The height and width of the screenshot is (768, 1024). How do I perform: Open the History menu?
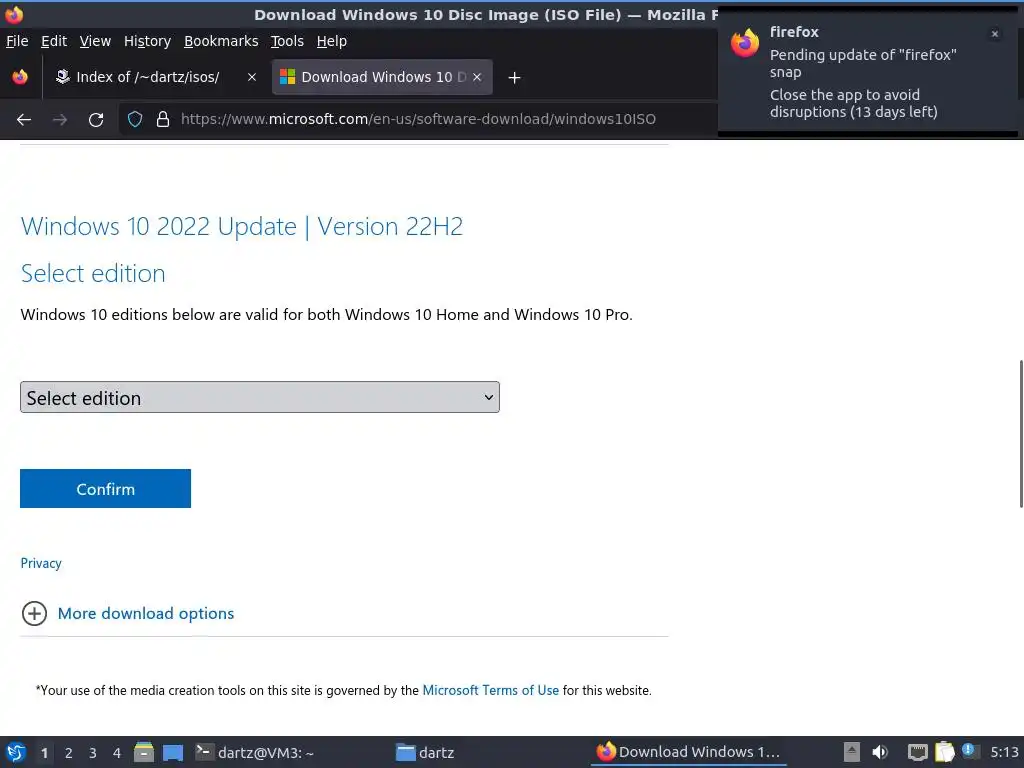147,41
